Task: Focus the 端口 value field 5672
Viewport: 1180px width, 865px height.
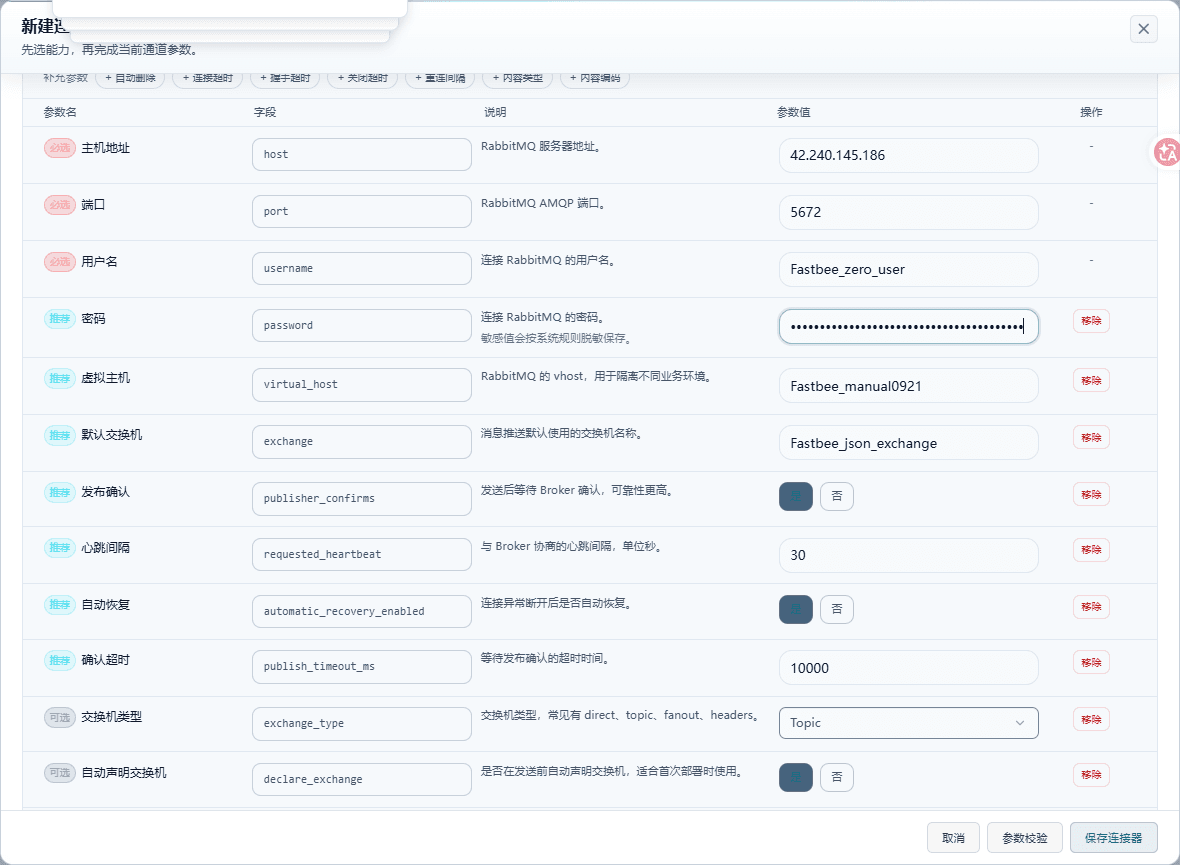Action: click(908, 212)
